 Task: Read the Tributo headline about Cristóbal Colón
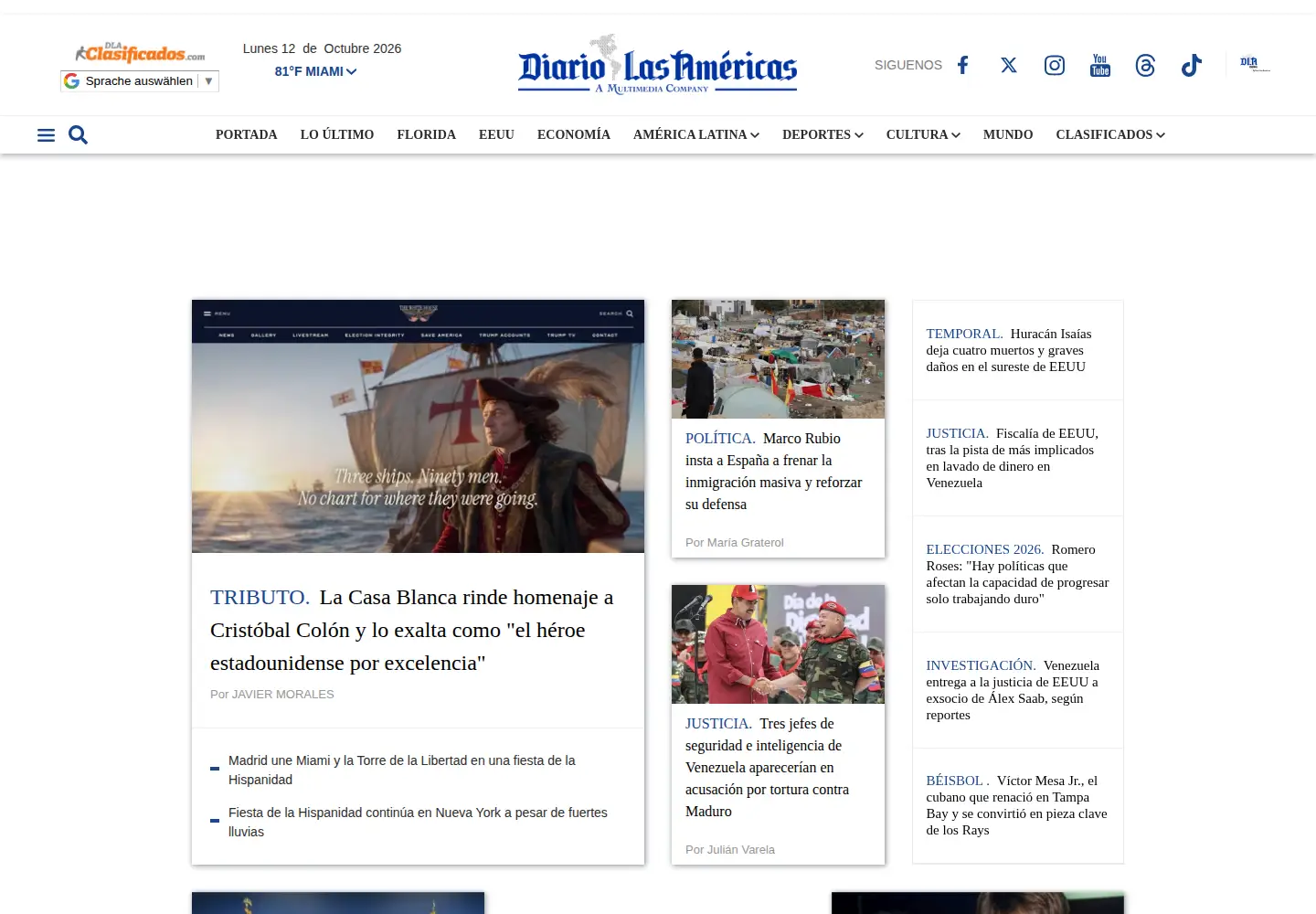[x=412, y=630]
